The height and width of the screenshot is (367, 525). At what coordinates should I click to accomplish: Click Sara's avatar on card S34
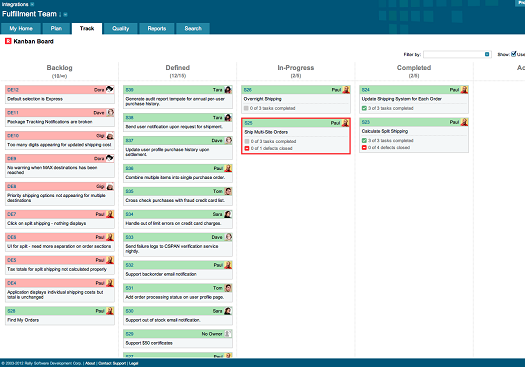[228, 214]
